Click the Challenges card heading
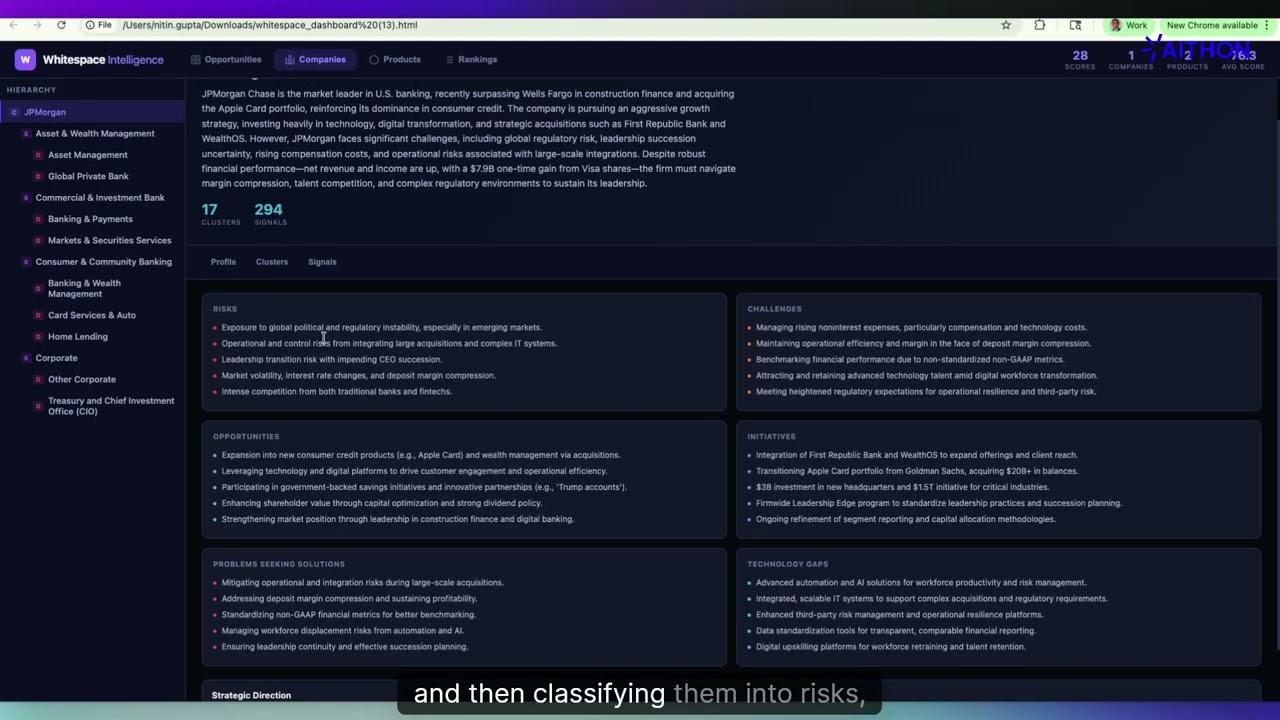Screen dimensions: 1280x720 click(774, 309)
